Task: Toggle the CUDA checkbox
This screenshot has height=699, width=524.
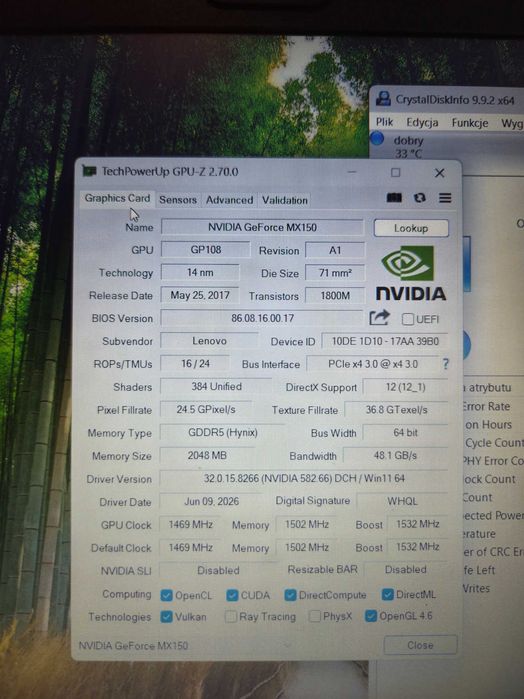Action: pos(232,595)
